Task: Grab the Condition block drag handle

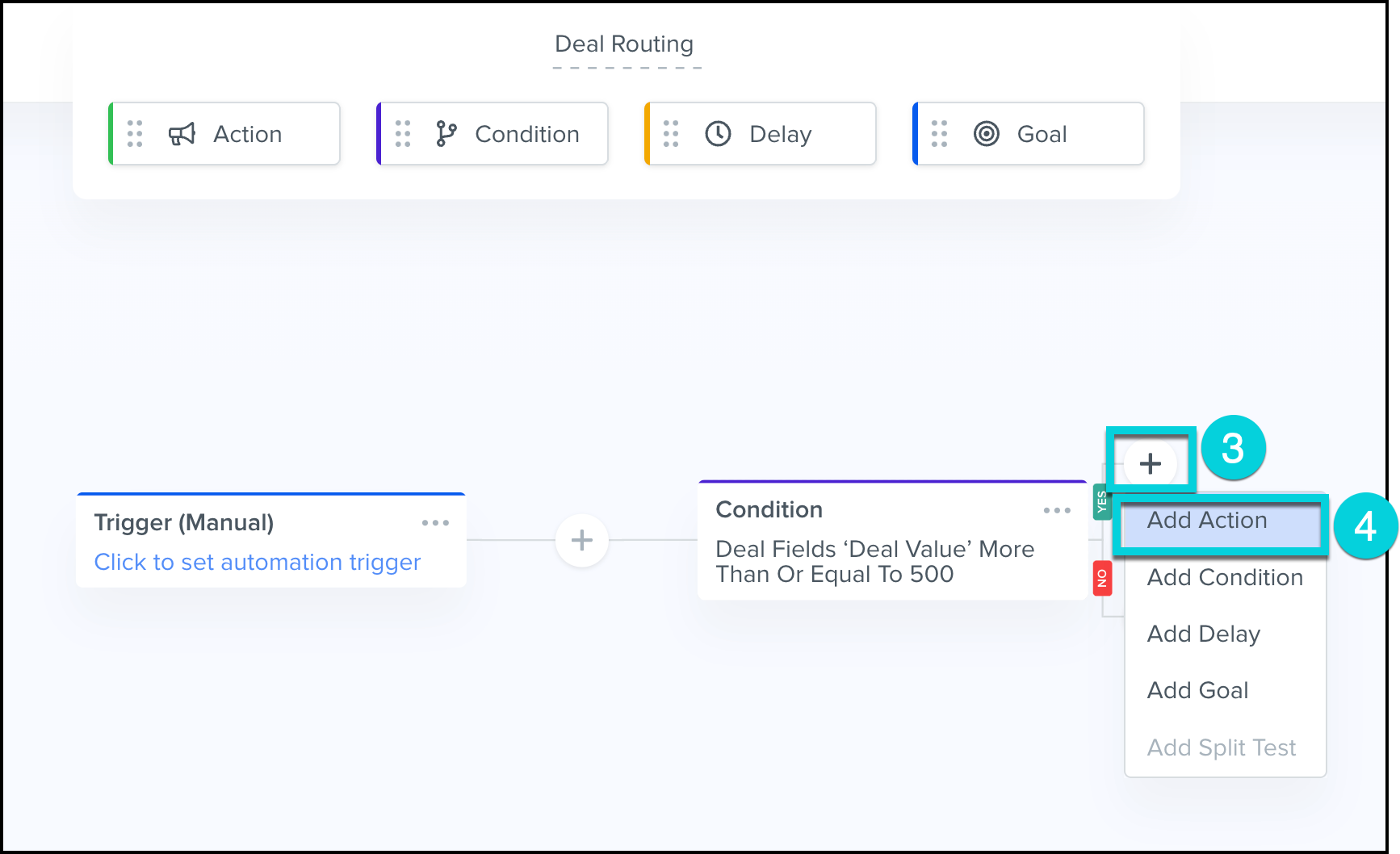Action: 403,134
